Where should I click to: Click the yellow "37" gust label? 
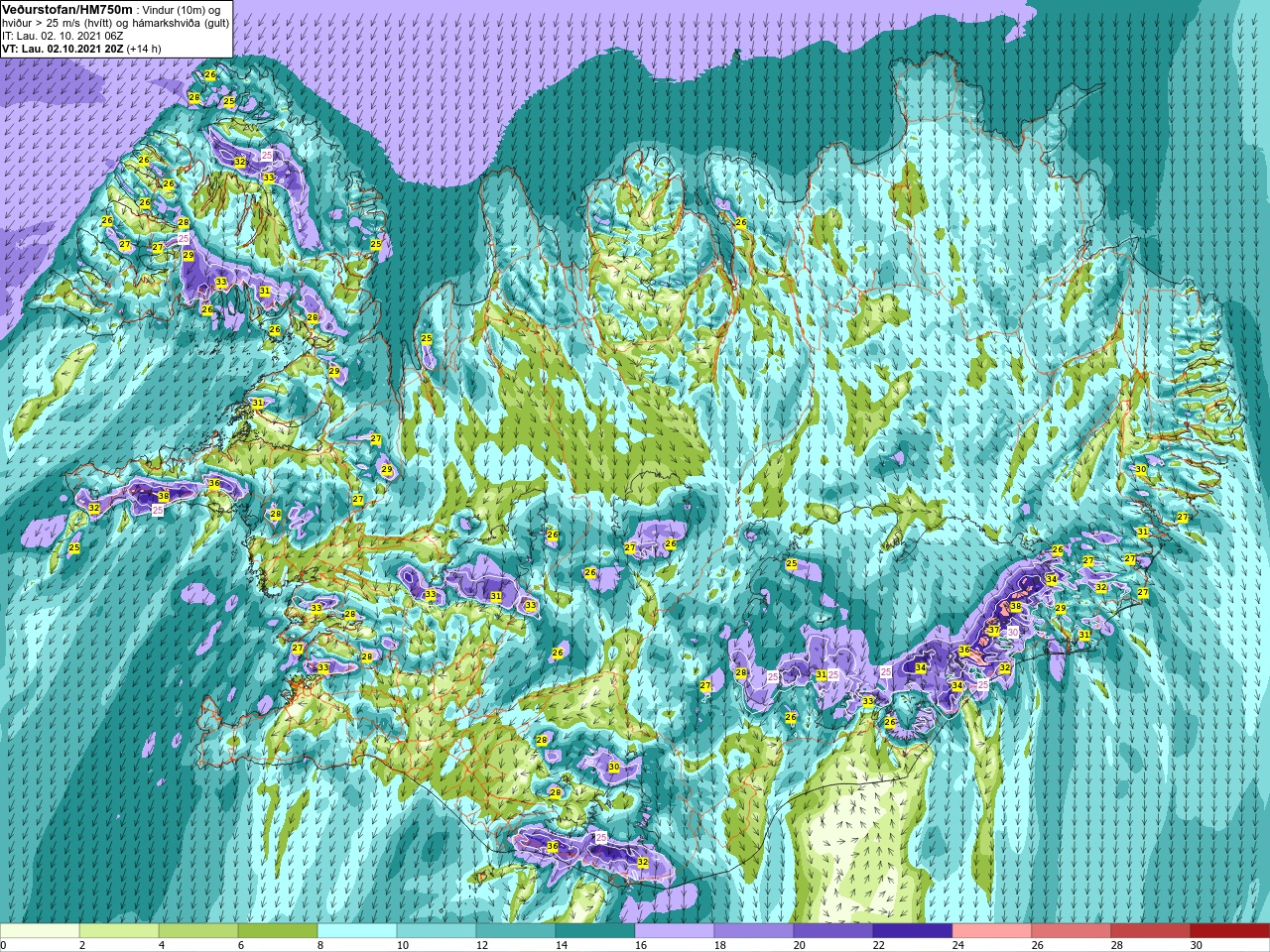point(994,630)
